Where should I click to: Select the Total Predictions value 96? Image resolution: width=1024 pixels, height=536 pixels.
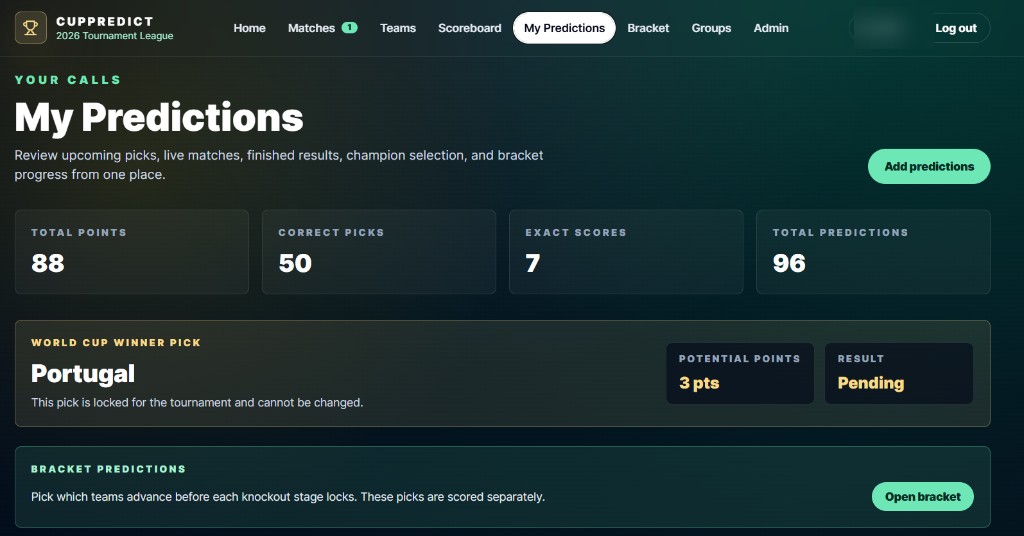pos(789,263)
